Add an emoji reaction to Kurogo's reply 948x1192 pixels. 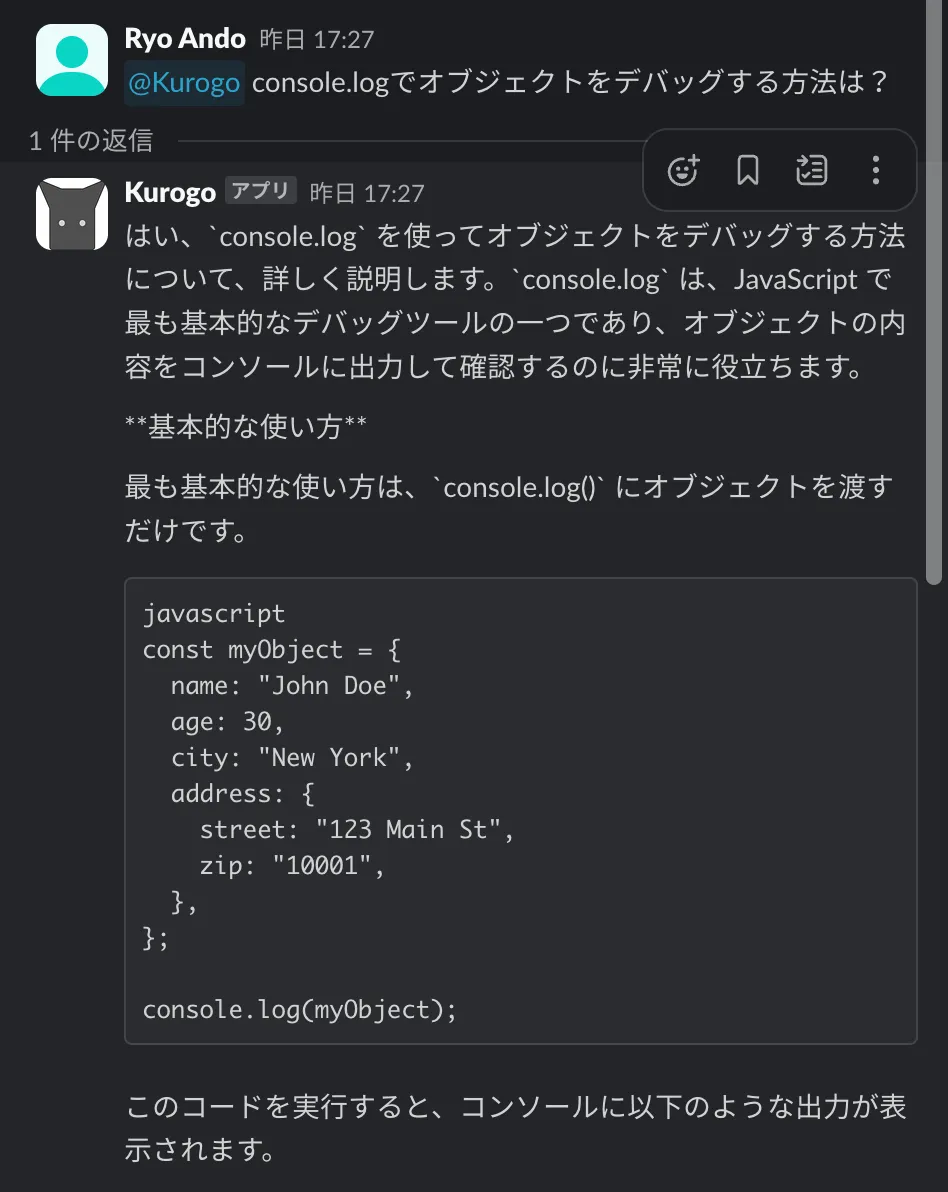point(683,171)
